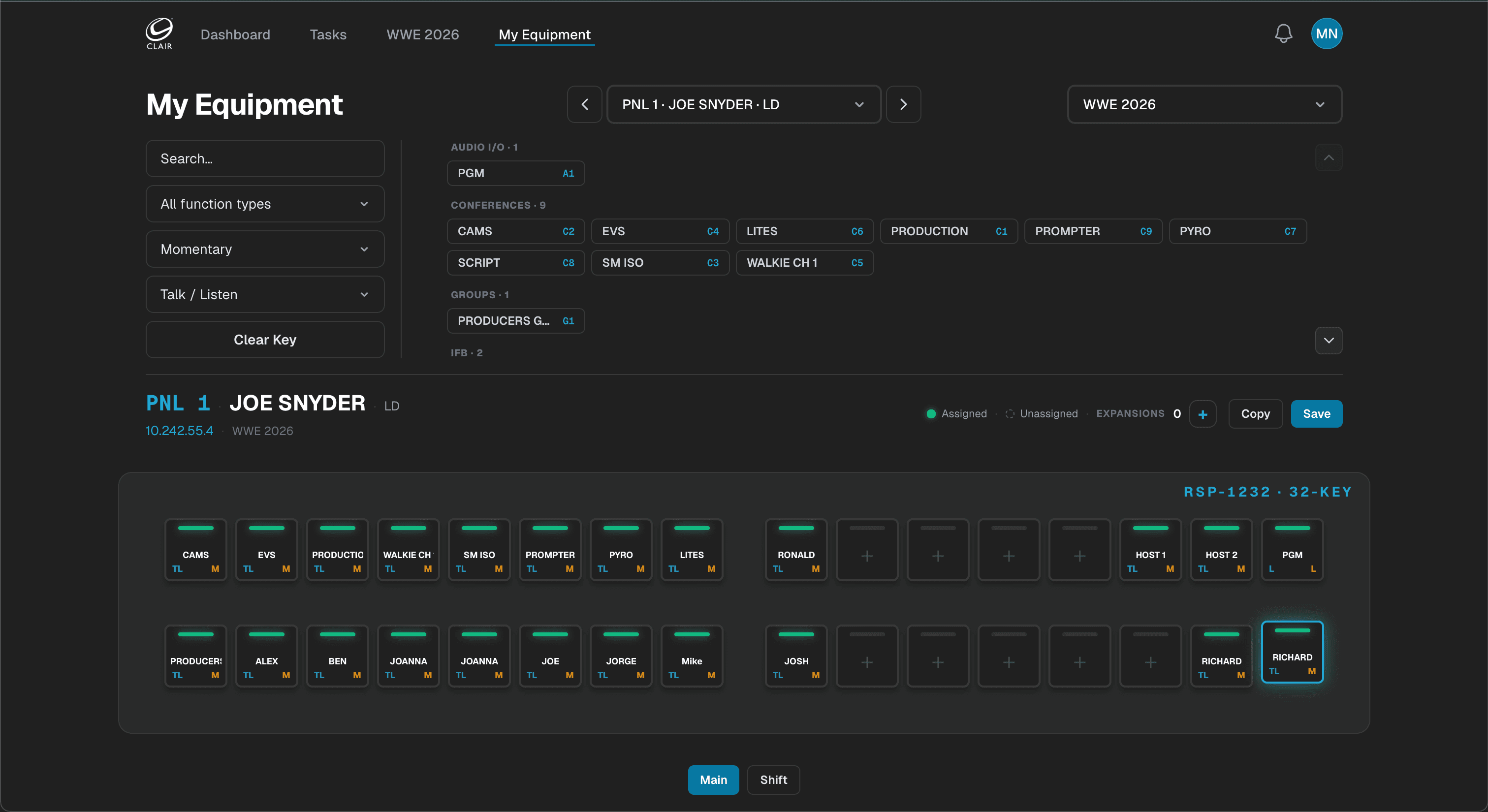Add an expansion with the plus button
Screen dimensions: 1488x812
click(x=1203, y=414)
